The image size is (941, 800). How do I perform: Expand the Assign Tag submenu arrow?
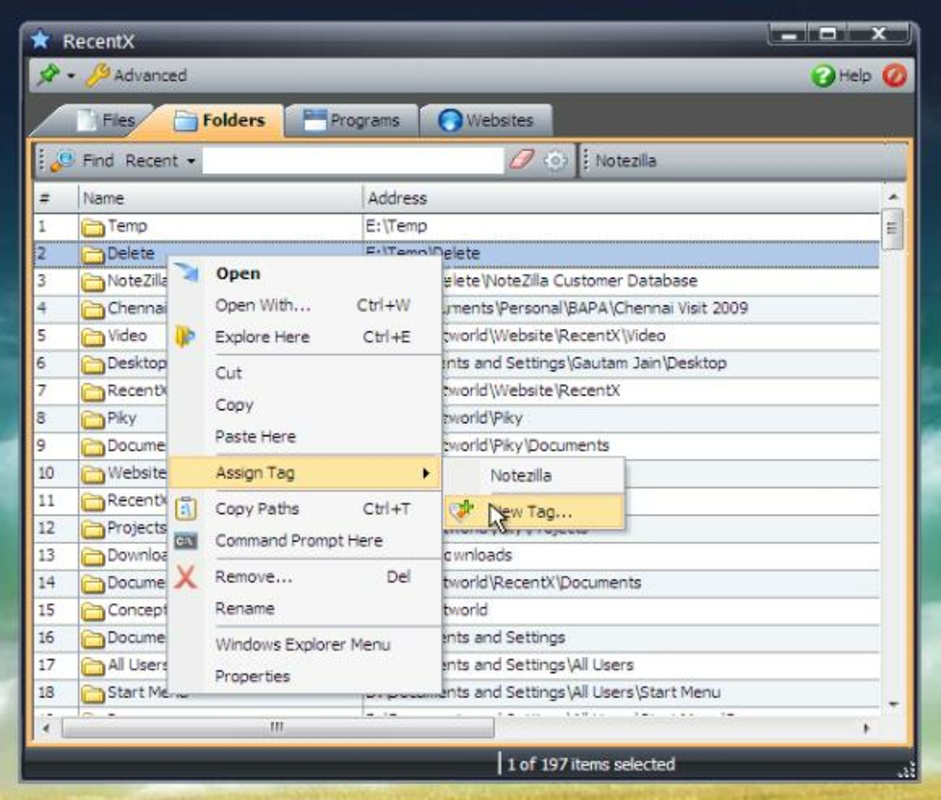[x=426, y=473]
